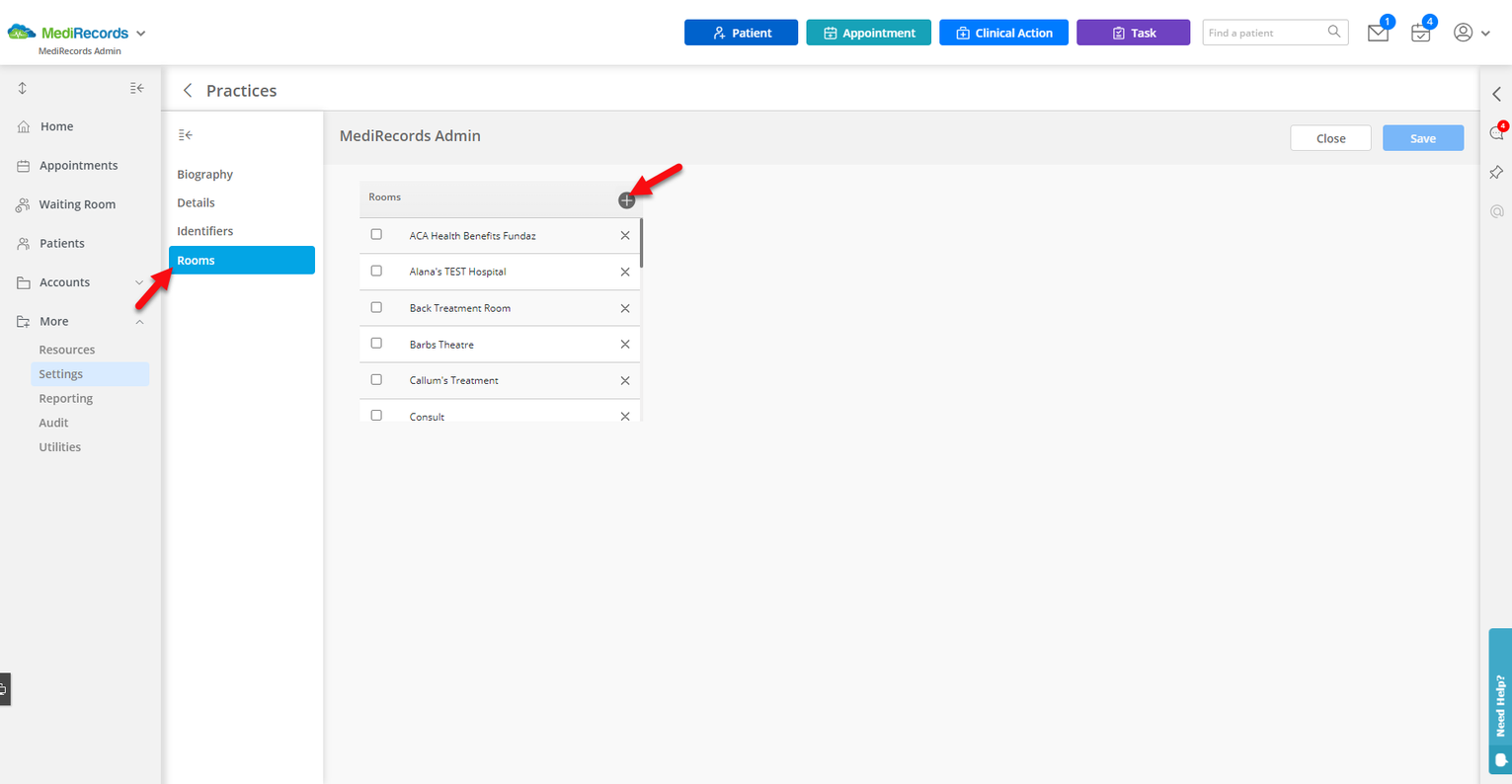Open the Appointments section from the sidebar
1512x784 pixels.
point(78,165)
